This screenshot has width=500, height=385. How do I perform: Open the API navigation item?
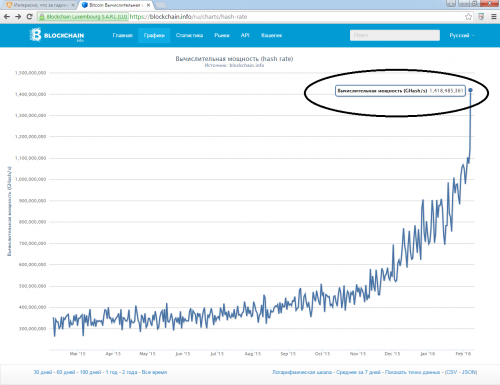click(x=245, y=35)
